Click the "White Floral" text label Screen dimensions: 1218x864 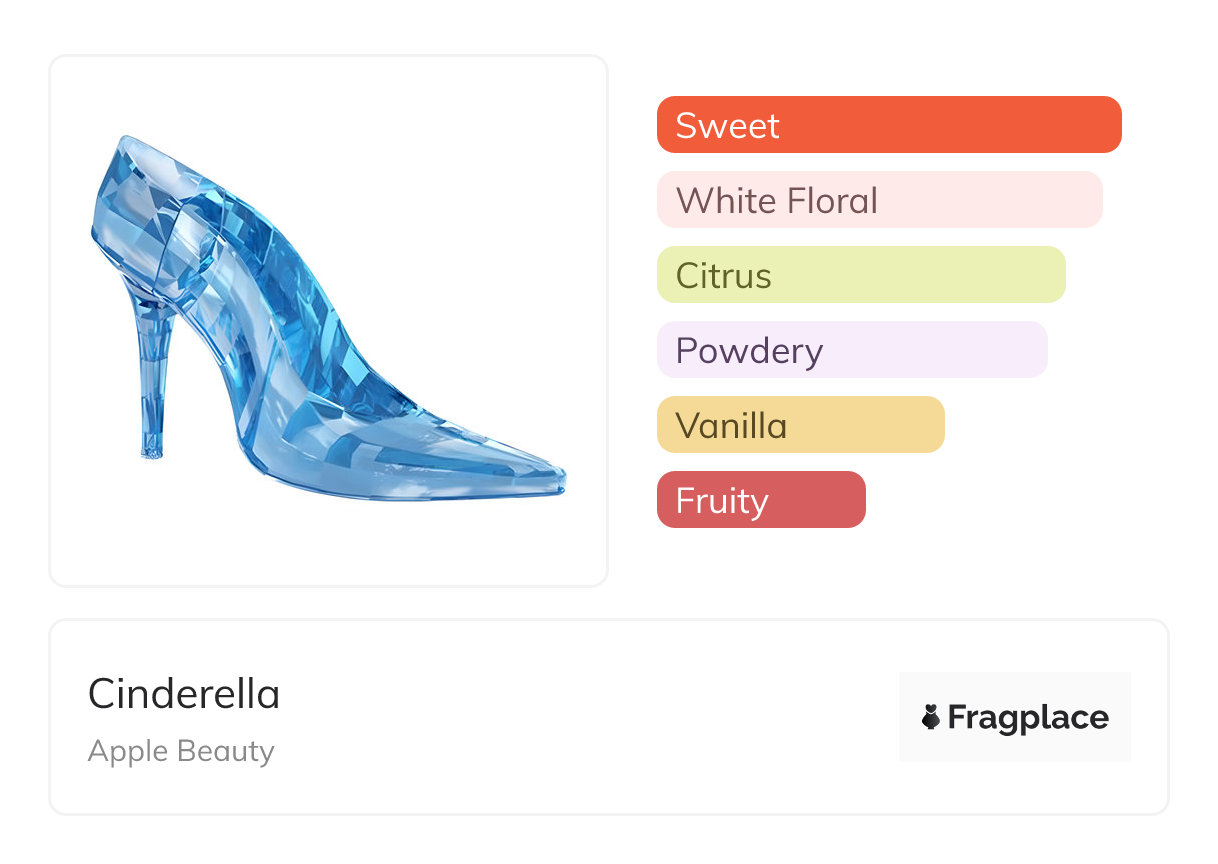pyautogui.click(x=777, y=200)
